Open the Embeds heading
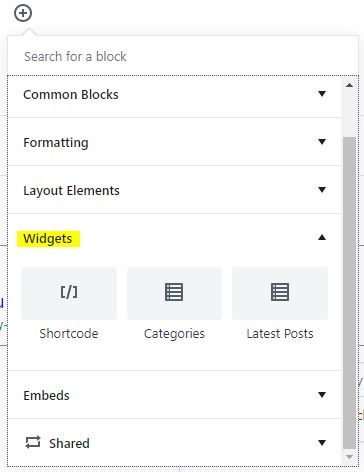This screenshot has height=472, width=364. point(46,396)
